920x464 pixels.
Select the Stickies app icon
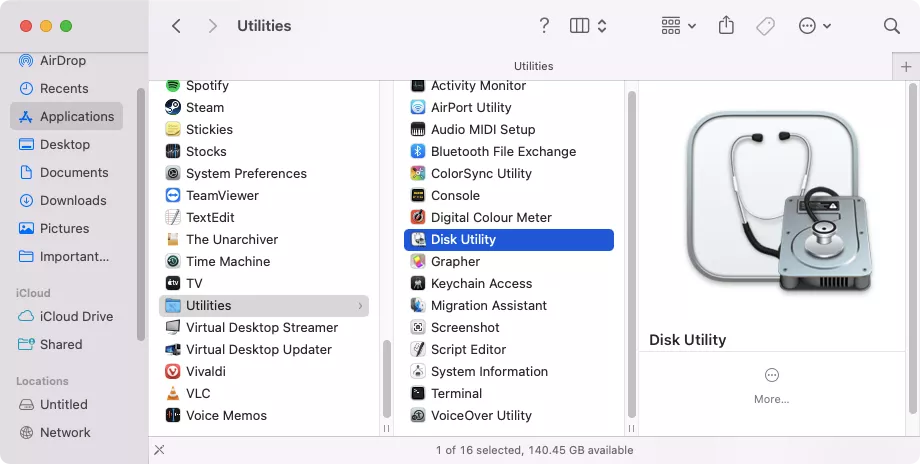click(x=172, y=129)
